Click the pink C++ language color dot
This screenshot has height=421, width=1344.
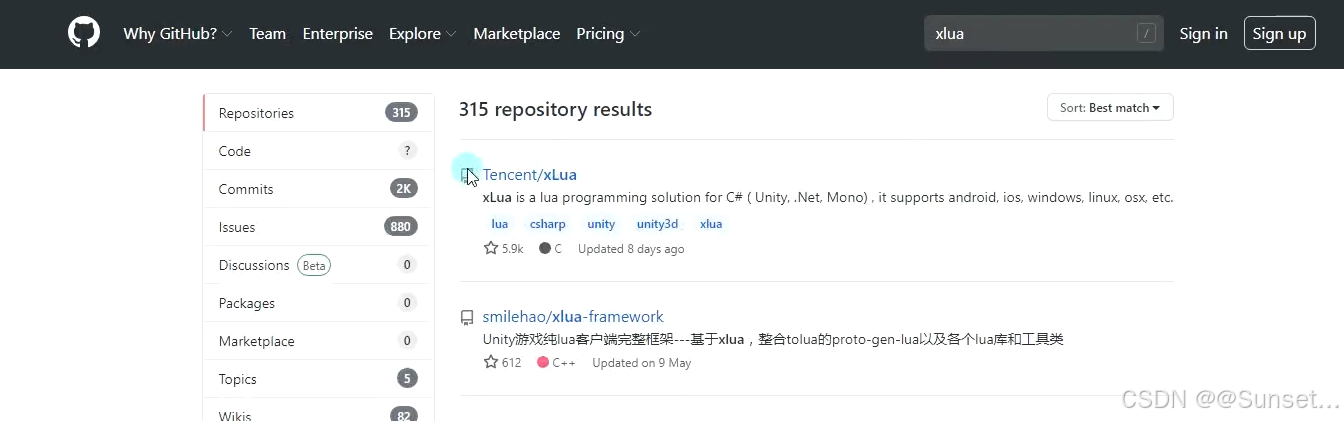(x=543, y=362)
